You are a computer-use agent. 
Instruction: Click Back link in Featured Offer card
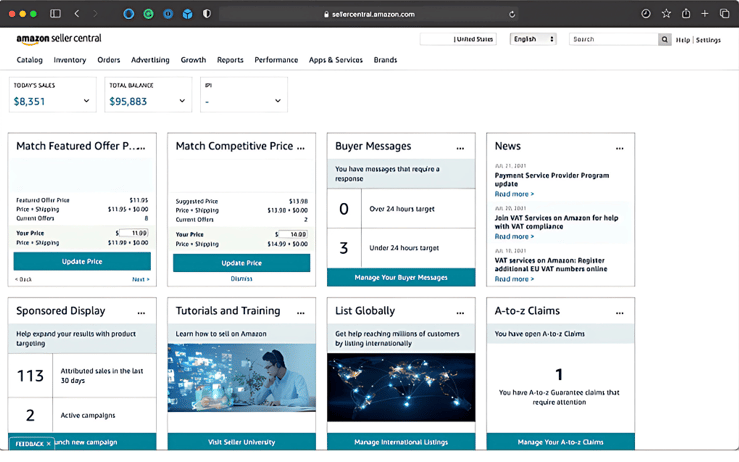tap(23, 280)
